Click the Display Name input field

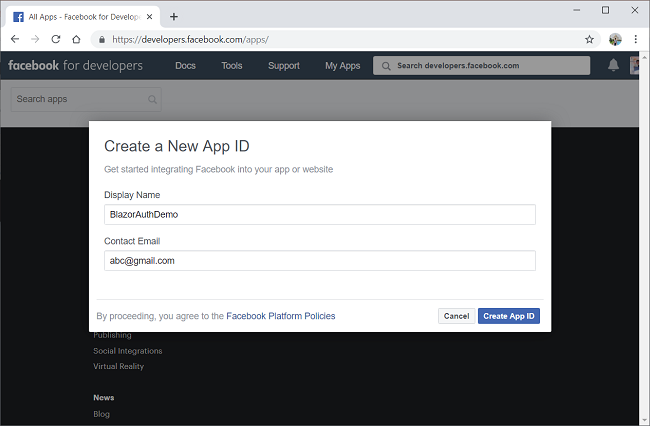320,214
